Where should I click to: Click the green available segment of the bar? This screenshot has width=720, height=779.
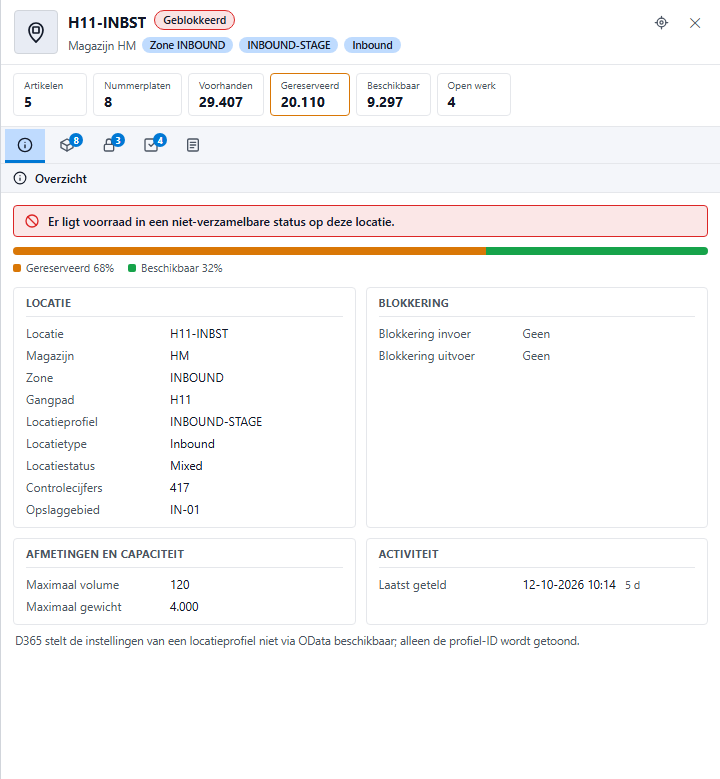[x=597, y=251]
